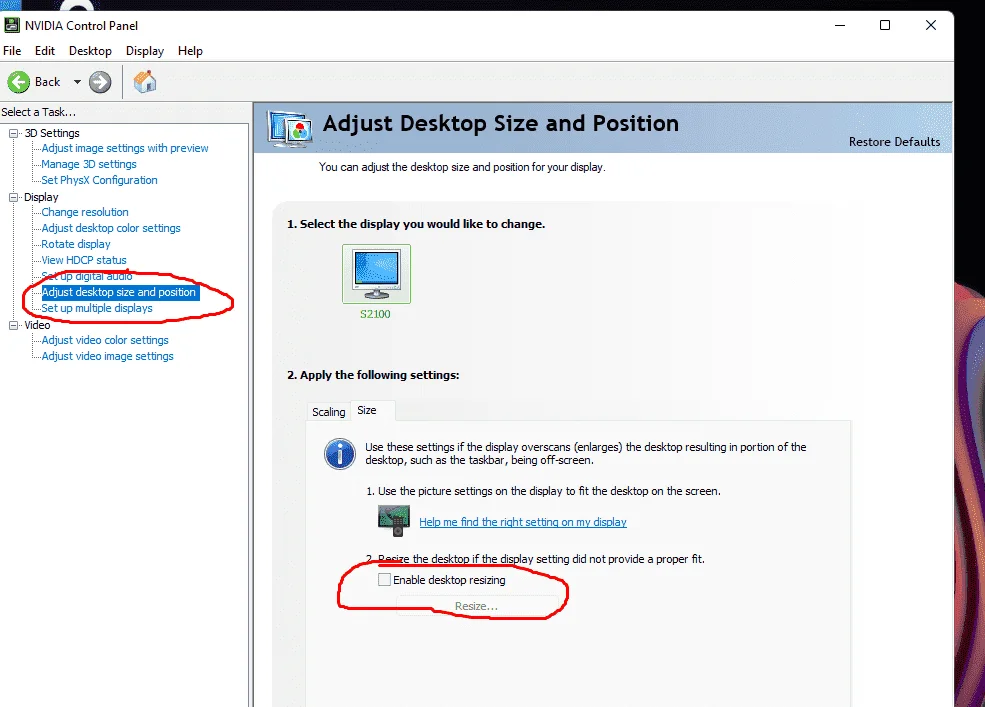This screenshot has width=985, height=707.
Task: Open the Edit menu
Action: tap(45, 51)
